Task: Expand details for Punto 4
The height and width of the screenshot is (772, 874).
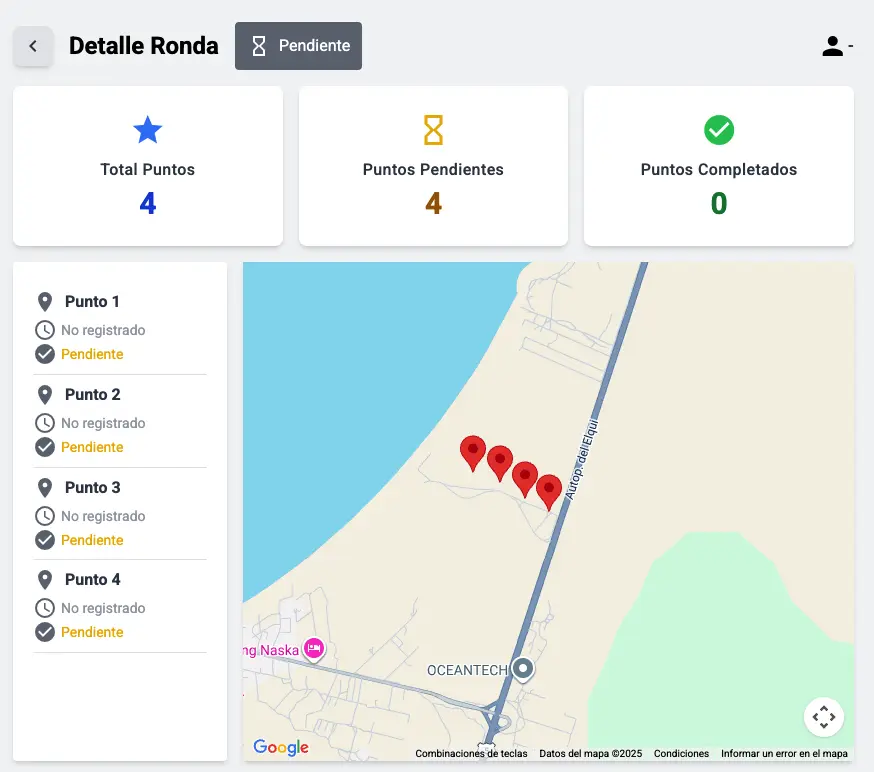Action: (x=93, y=579)
